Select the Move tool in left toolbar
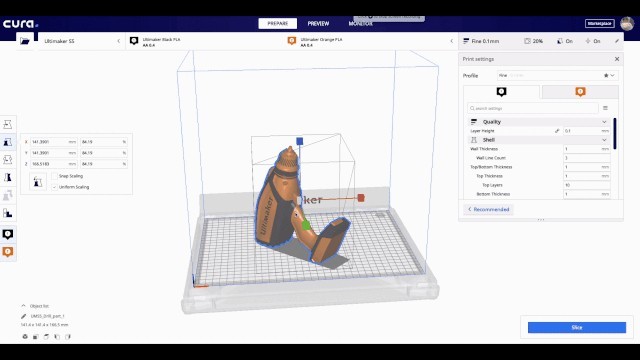640x360 pixels. click(x=8, y=124)
